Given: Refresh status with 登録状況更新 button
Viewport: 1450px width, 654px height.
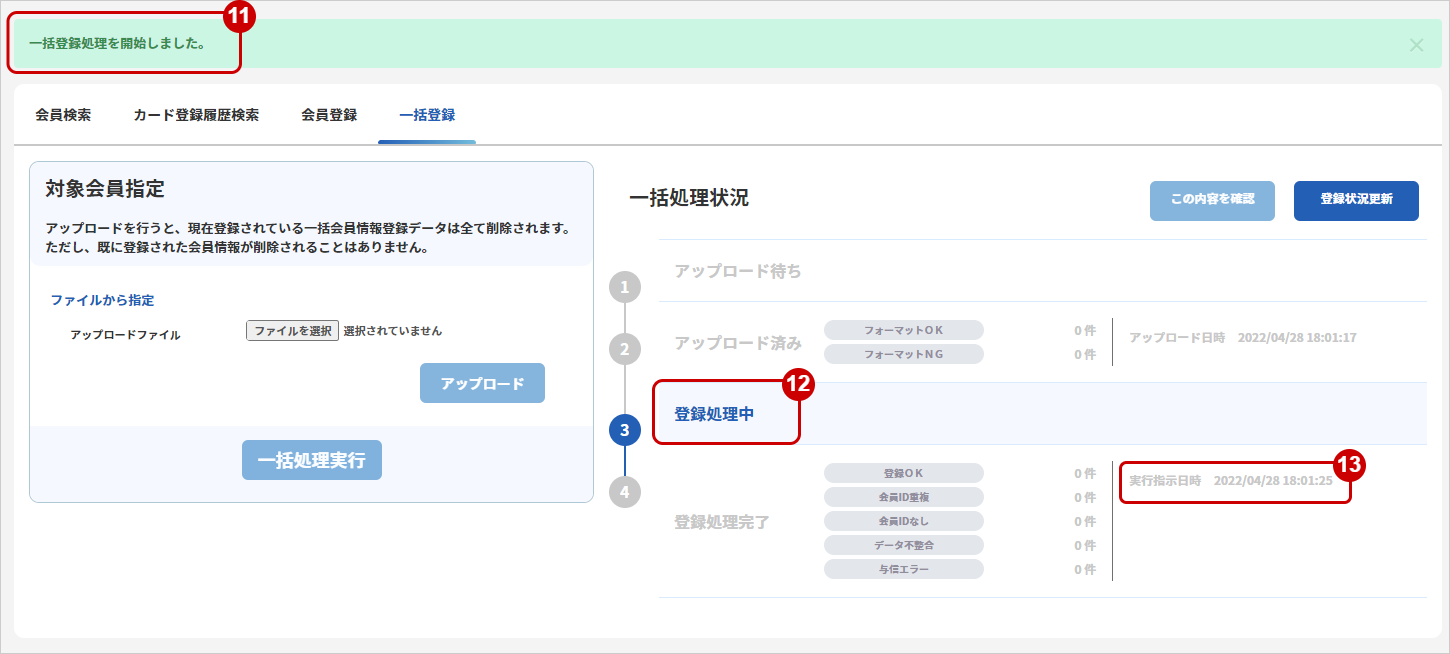Looking at the screenshot, I should tap(1356, 200).
